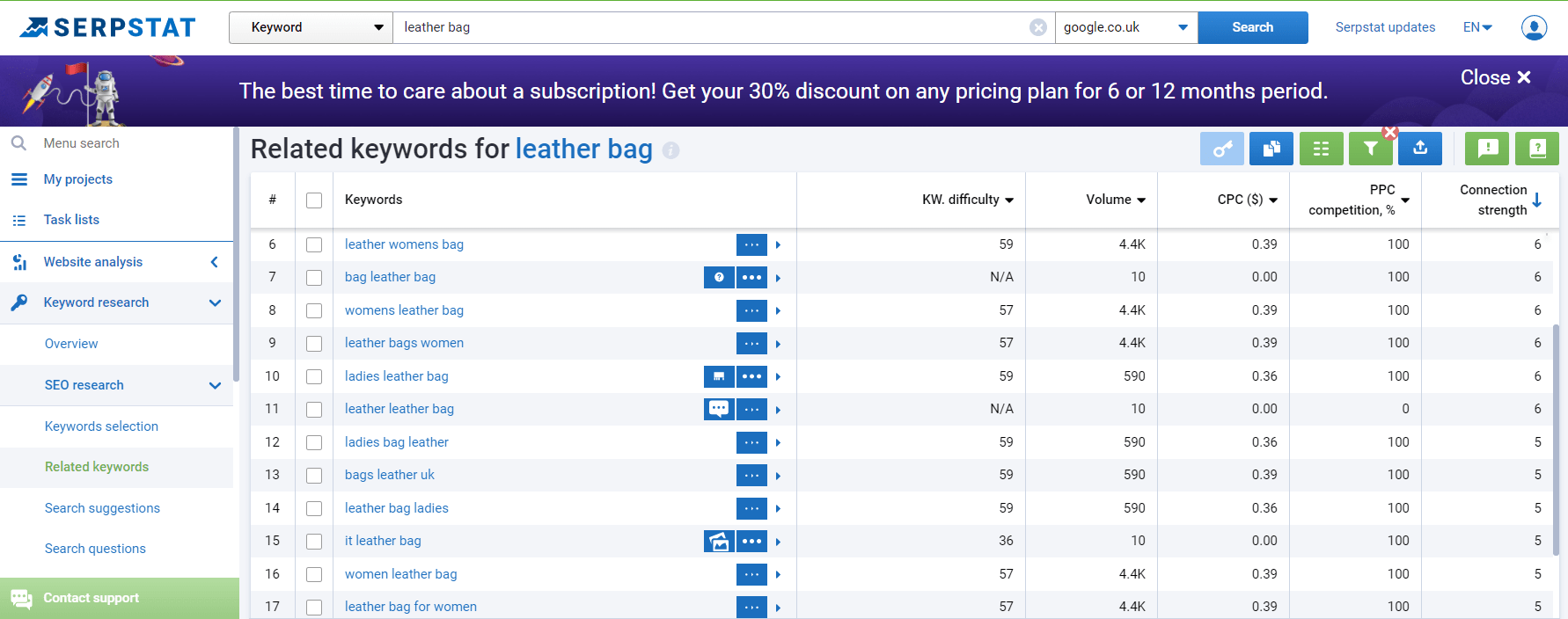Click the Menu search field in sidebar
Viewport: 1568px width, 619px height.
[116, 142]
